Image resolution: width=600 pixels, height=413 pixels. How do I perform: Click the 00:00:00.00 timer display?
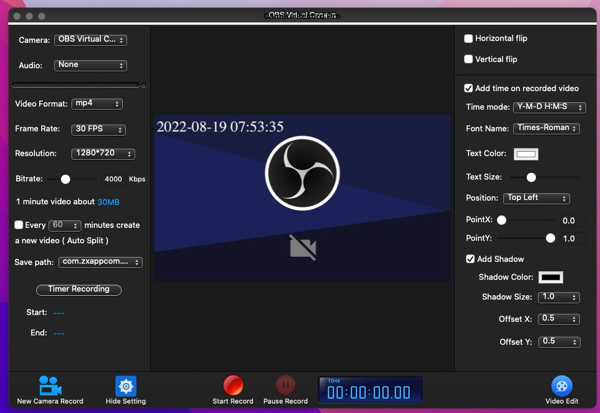point(370,390)
